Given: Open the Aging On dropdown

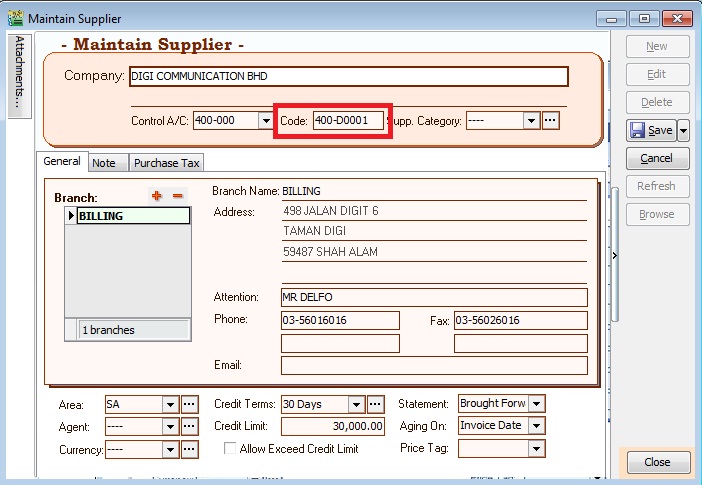Looking at the screenshot, I should click(x=537, y=426).
